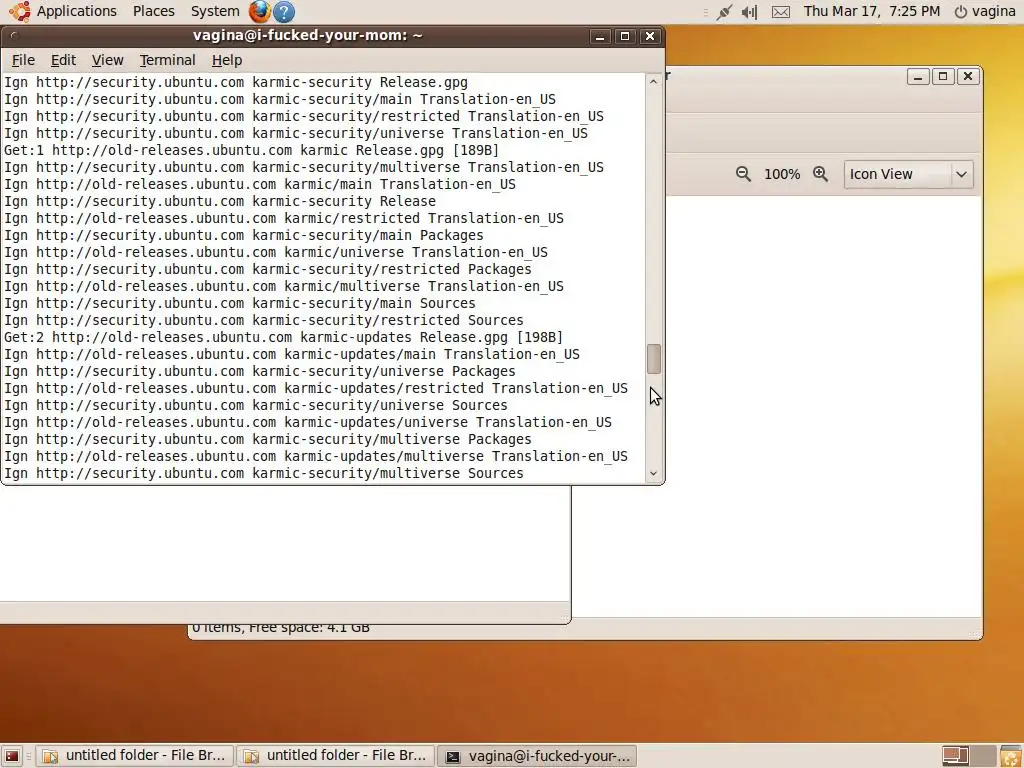
Task: Reset file browser zoom at 100%
Action: pos(782,174)
